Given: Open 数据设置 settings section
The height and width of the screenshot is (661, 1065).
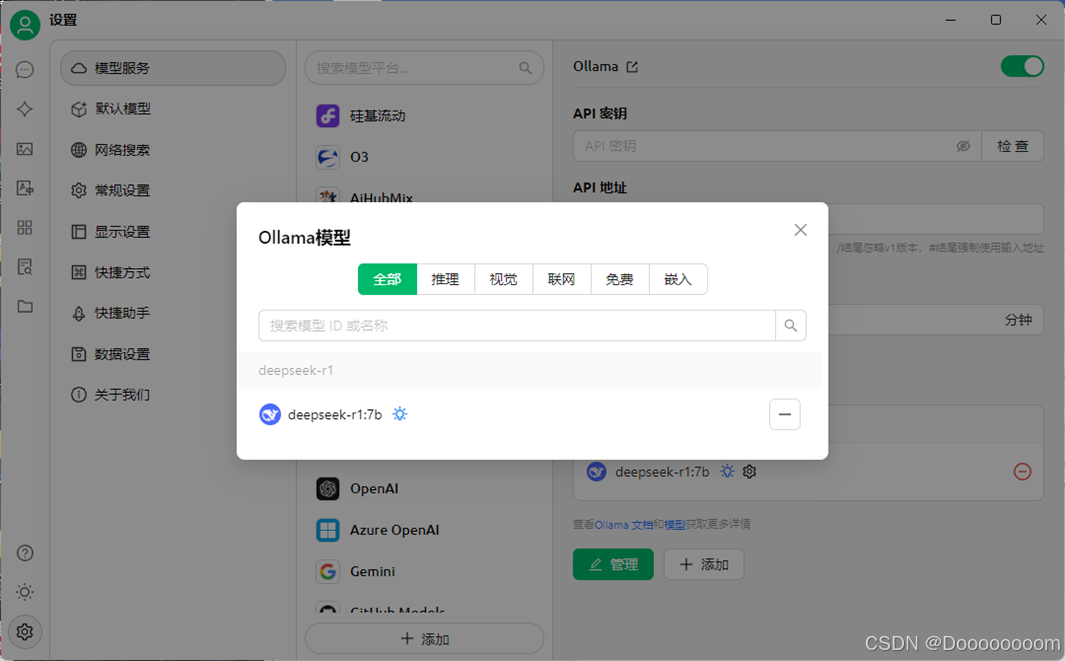Looking at the screenshot, I should (173, 354).
